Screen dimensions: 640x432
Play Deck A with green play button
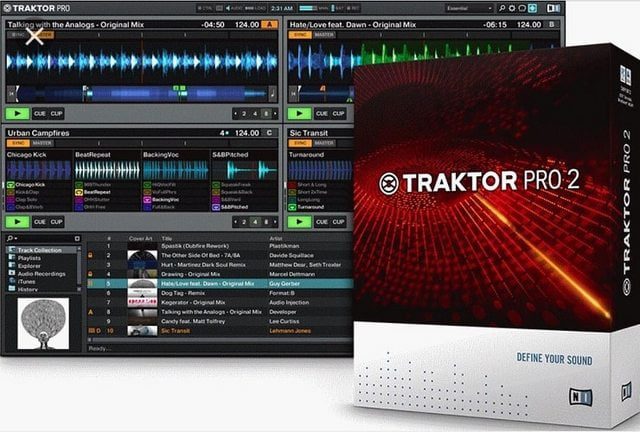(x=18, y=114)
